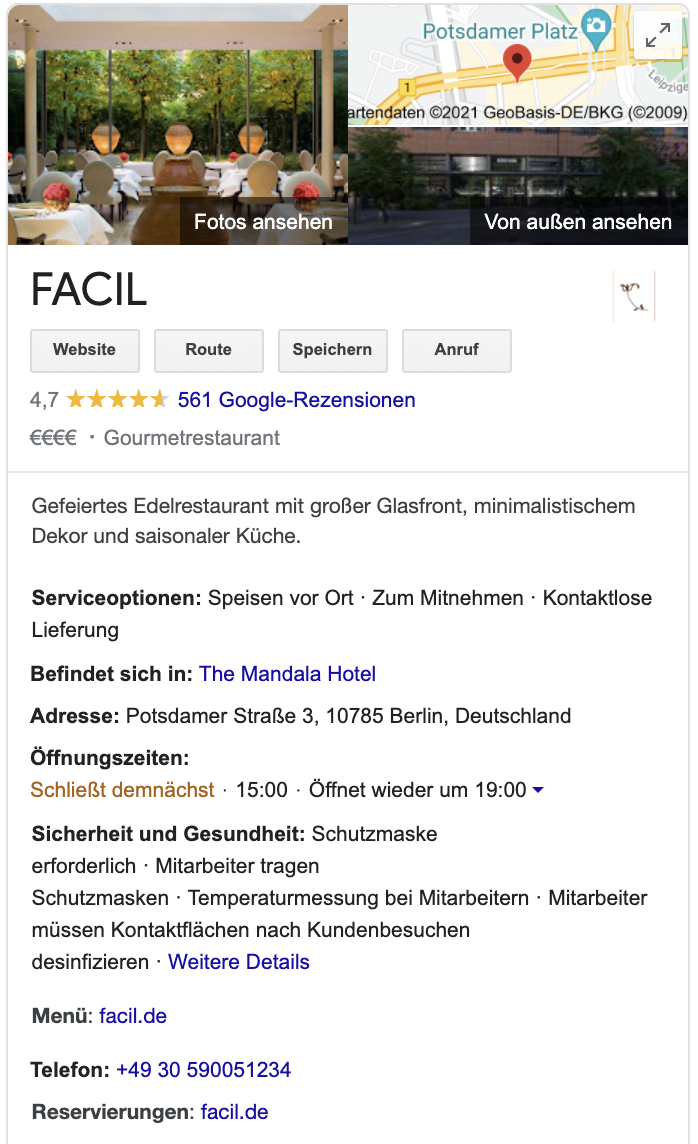698x1144 pixels.
Task: Visit The Mandala Hotel link
Action: [x=287, y=674]
